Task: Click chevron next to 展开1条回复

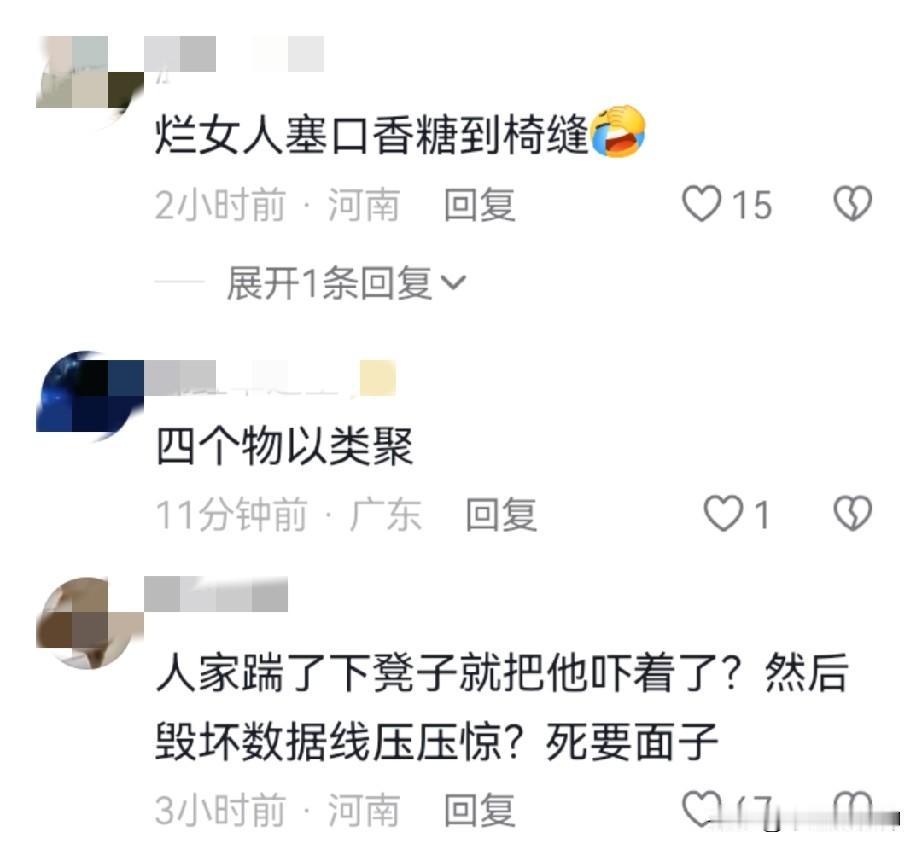Action: [x=453, y=283]
